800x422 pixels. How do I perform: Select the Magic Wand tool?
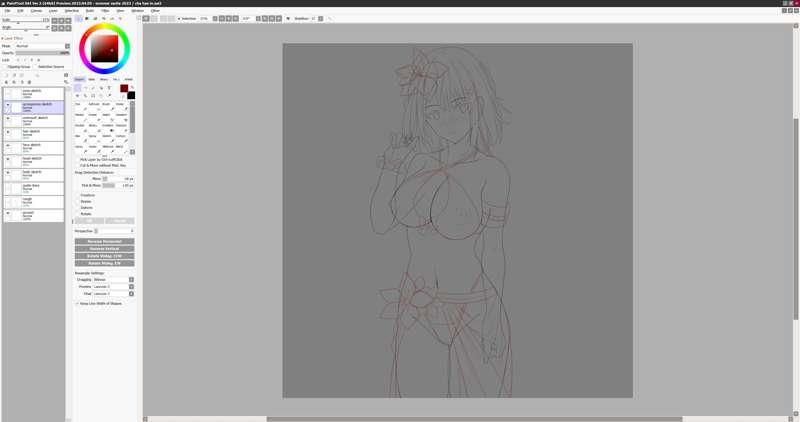93,88
